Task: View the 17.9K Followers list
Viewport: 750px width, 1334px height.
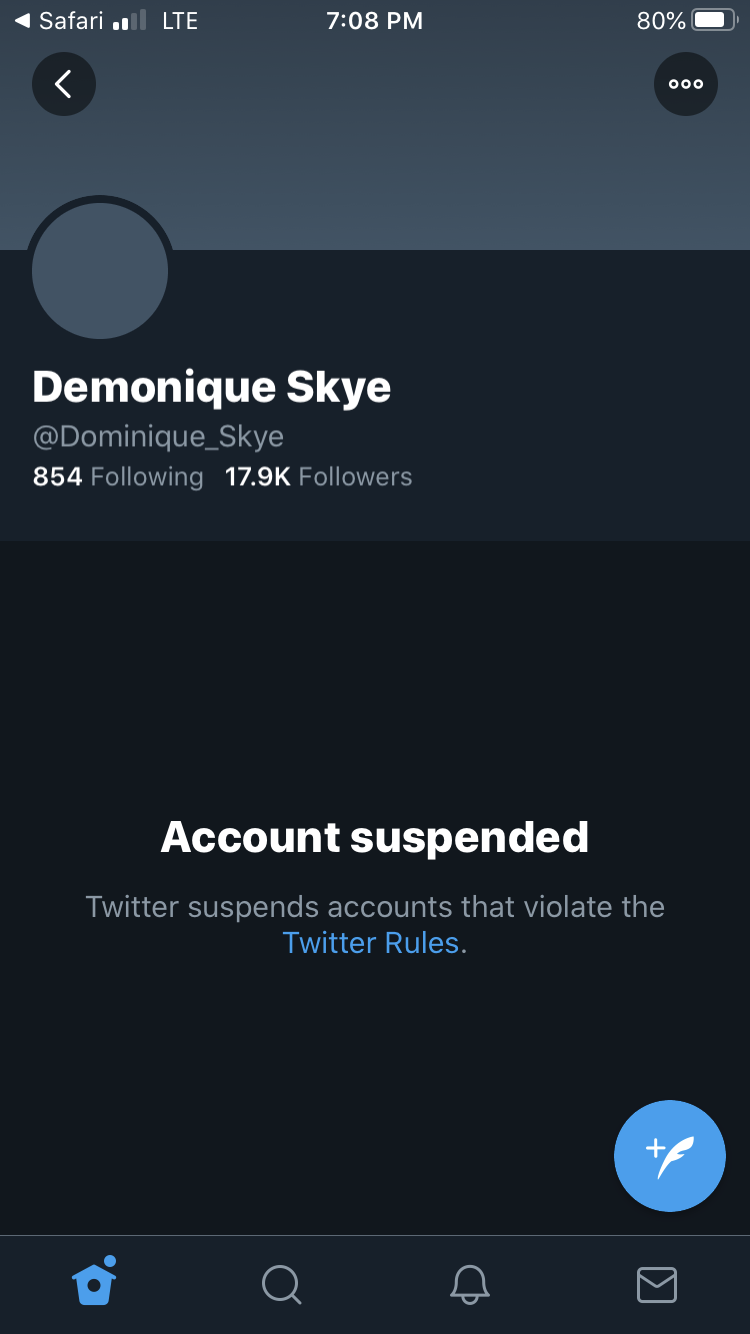Action: (319, 477)
